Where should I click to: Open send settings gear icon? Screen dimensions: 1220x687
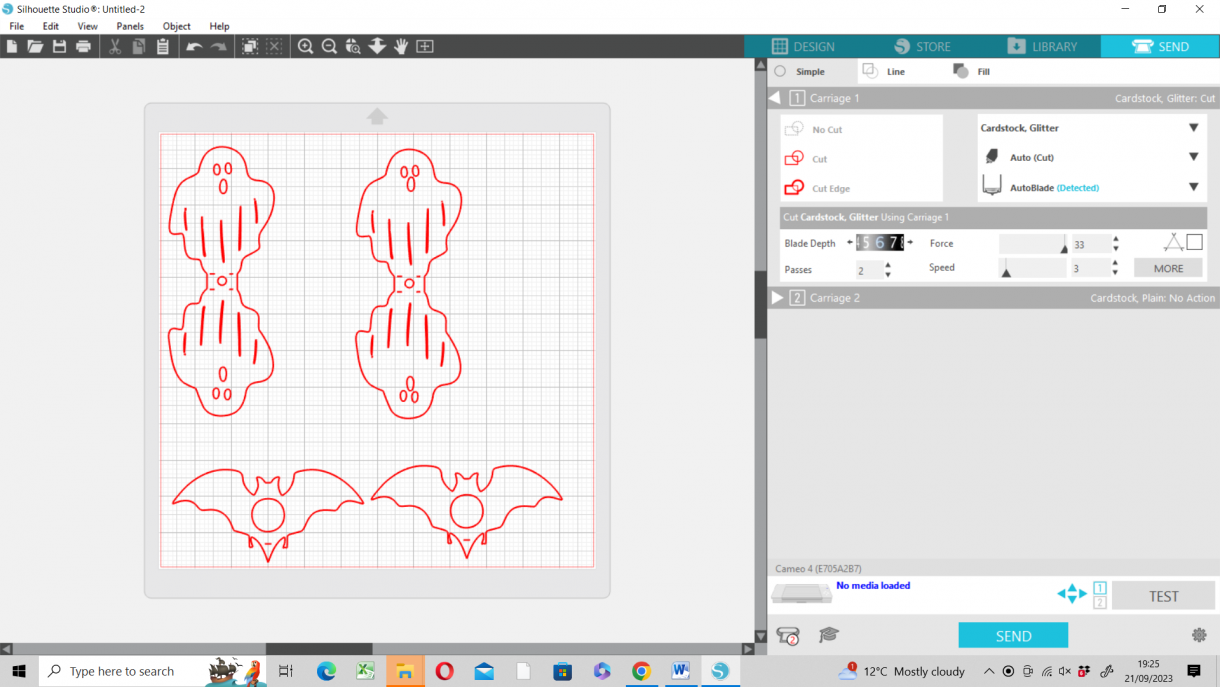coord(1199,635)
